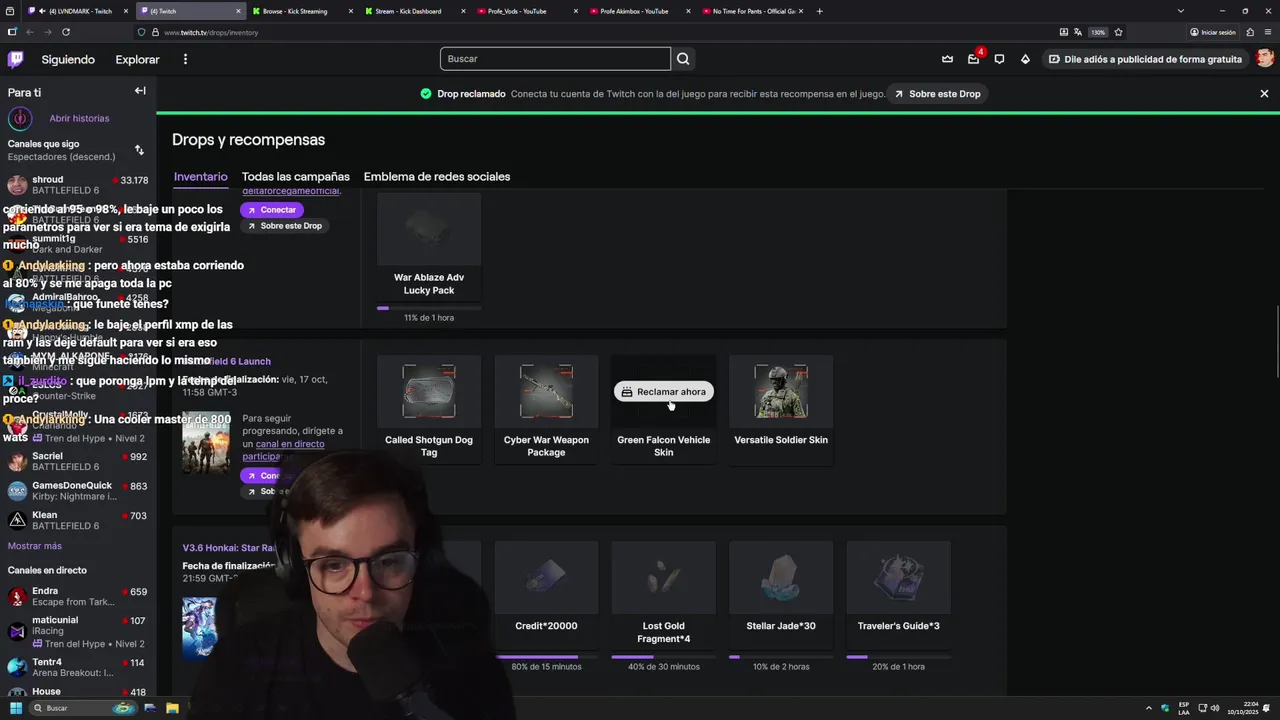Sort followed channels with the arrows icon
The width and height of the screenshot is (1280, 720).
139,150
